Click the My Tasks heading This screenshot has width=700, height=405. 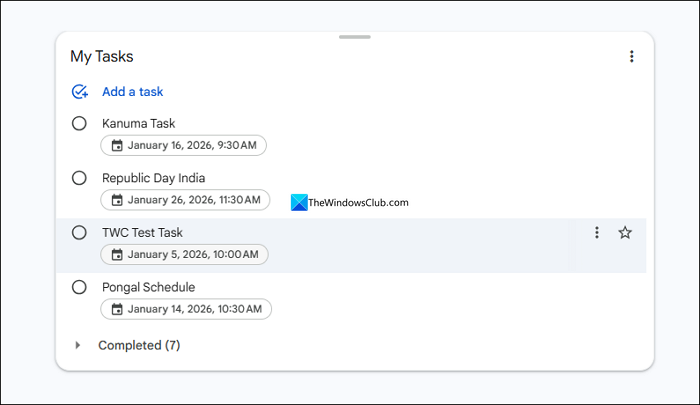coord(102,56)
